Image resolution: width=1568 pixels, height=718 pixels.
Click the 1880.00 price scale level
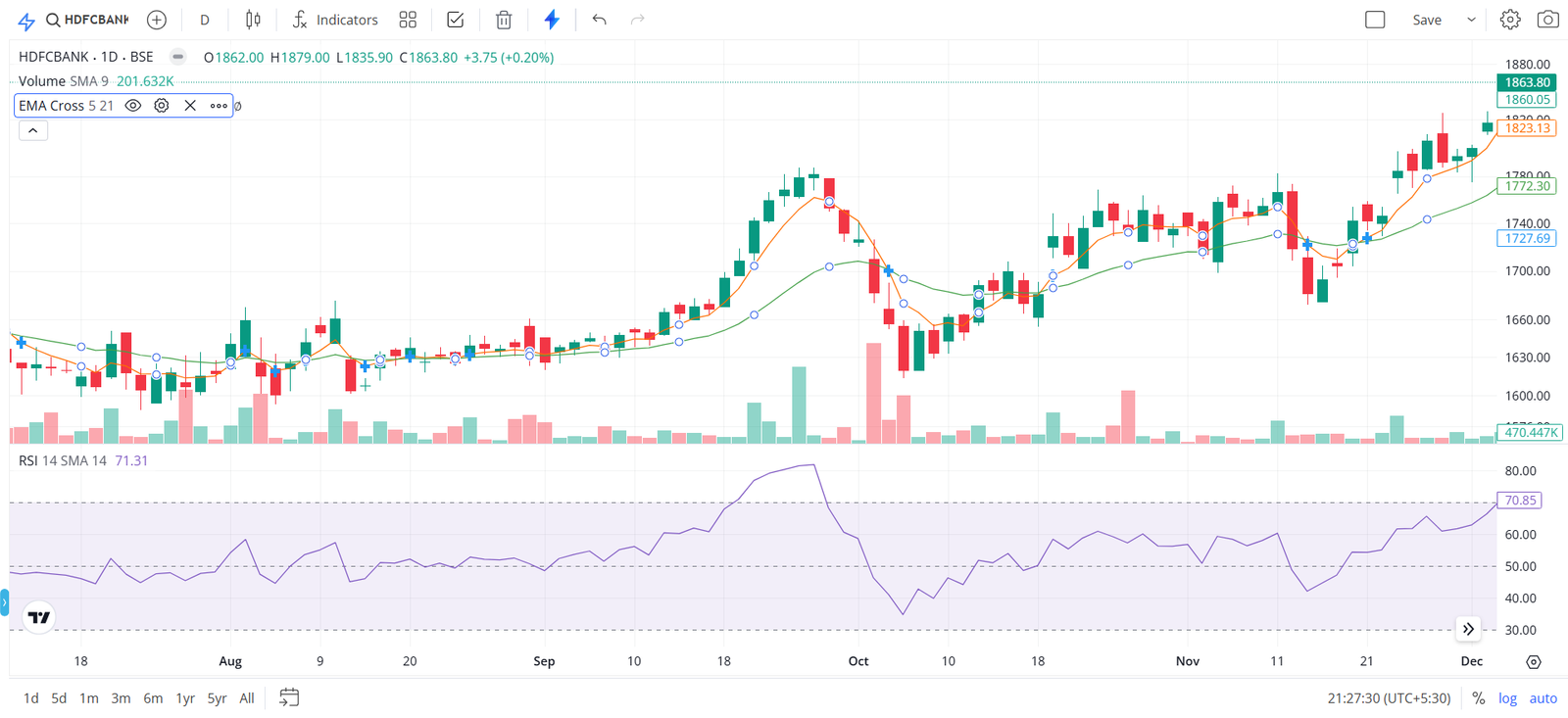pos(1528,65)
